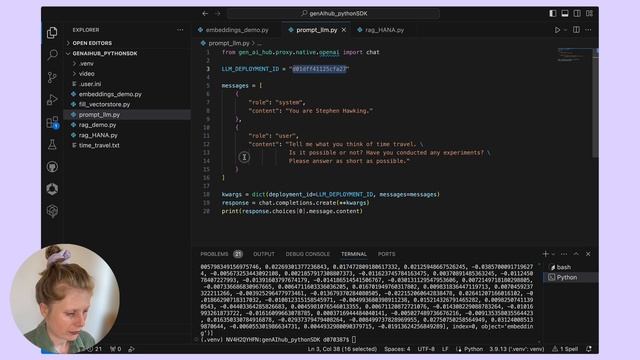Open the 1 Spell warning status item
Viewport: 640px width, 360px height.
(x=565, y=349)
